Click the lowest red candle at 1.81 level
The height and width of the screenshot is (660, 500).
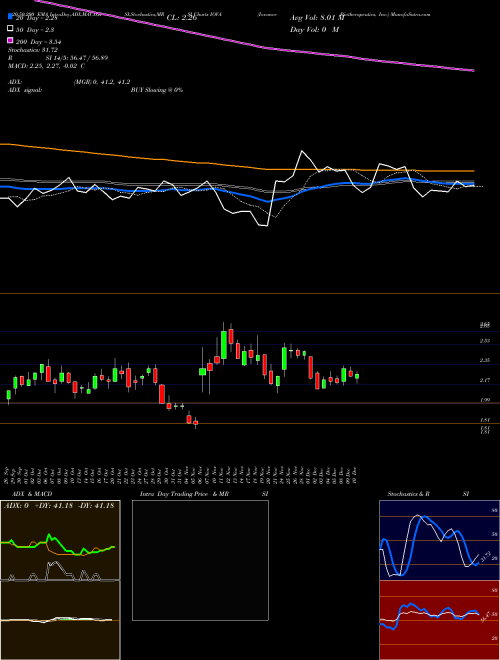click(195, 423)
